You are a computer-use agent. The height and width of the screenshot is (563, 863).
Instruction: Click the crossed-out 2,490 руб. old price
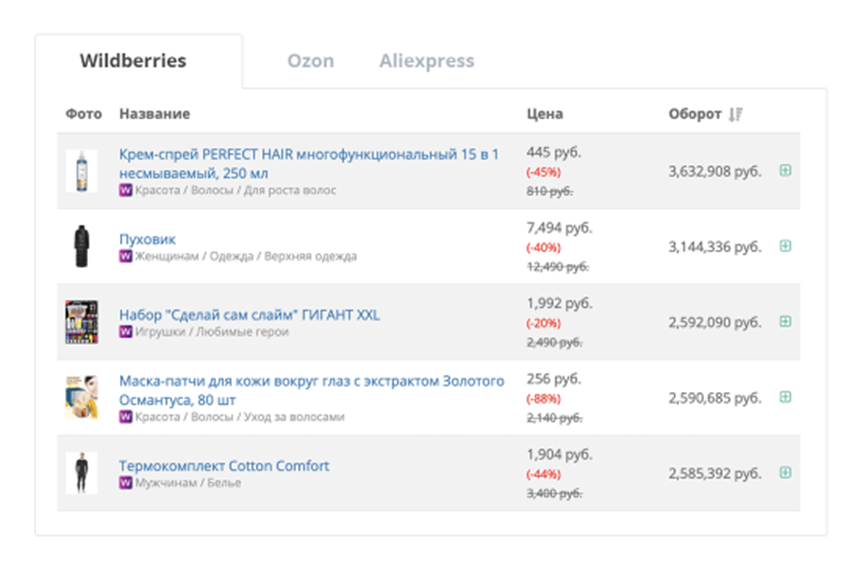click(x=554, y=342)
